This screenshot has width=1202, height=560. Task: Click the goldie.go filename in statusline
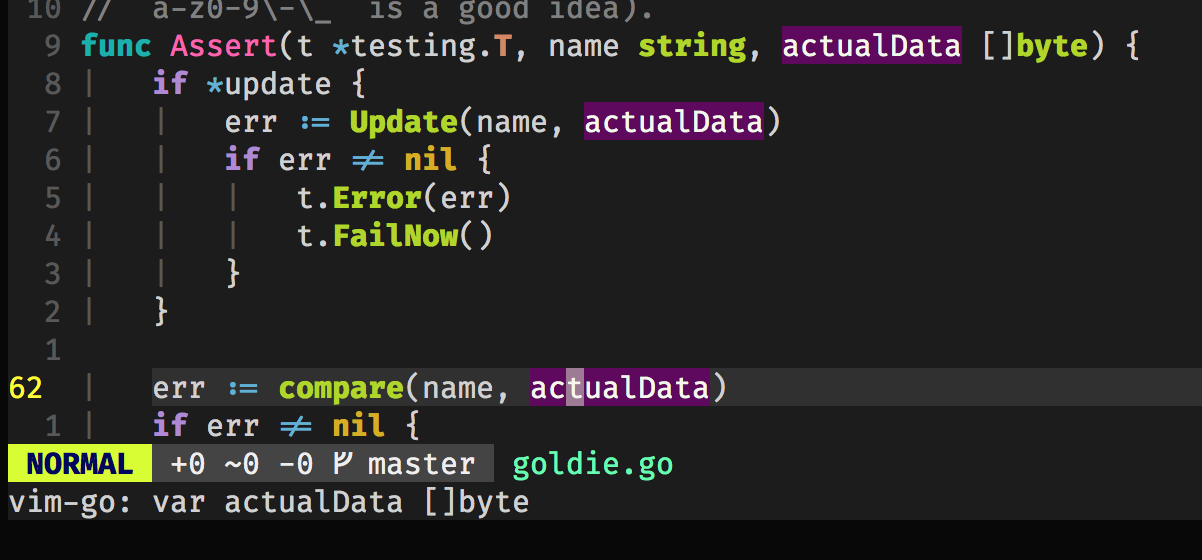(x=592, y=465)
